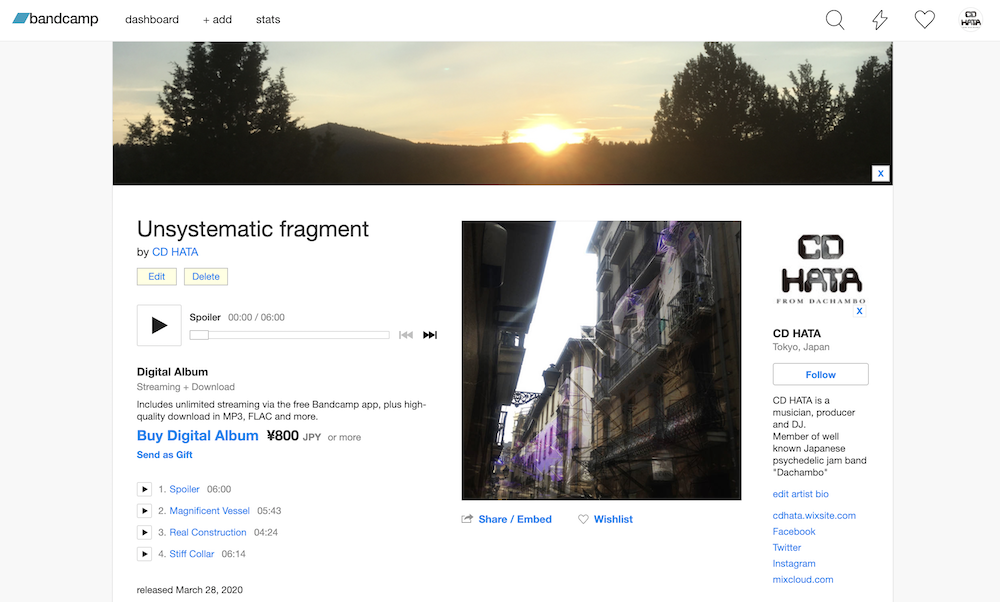Screen dimensions: 1000x602
Task: Open the stats menu item
Action: 268,20
